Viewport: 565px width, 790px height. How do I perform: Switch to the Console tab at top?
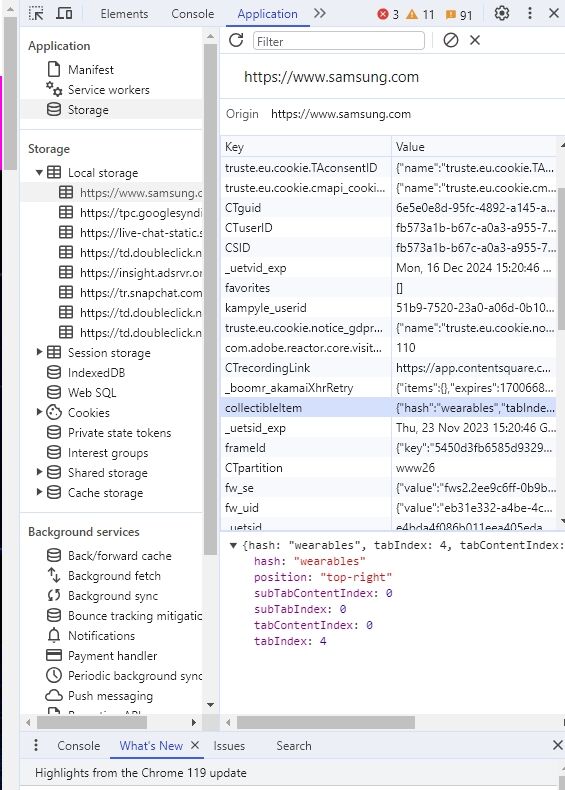(193, 14)
